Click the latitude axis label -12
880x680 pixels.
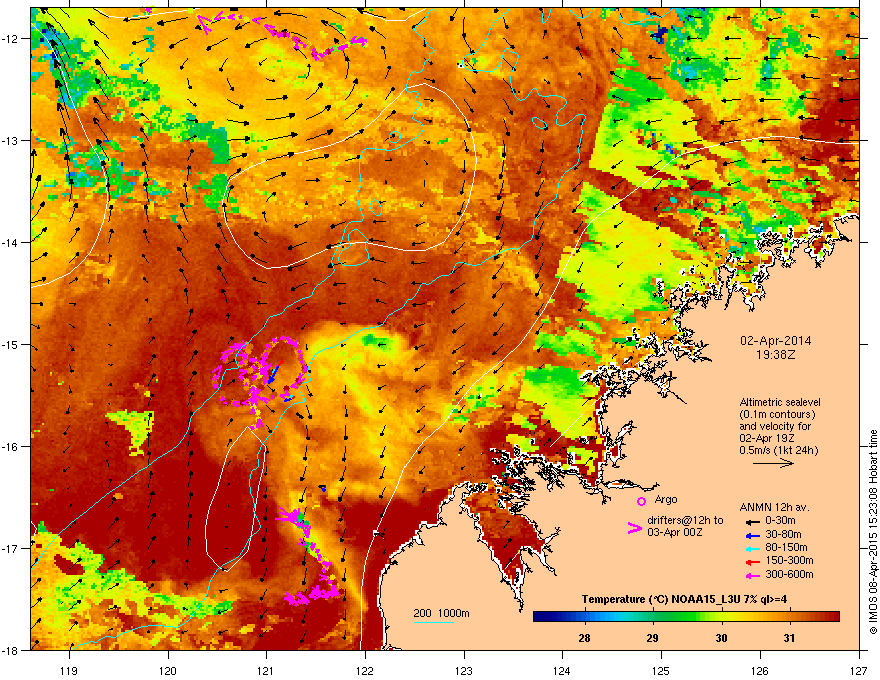click(x=11, y=38)
